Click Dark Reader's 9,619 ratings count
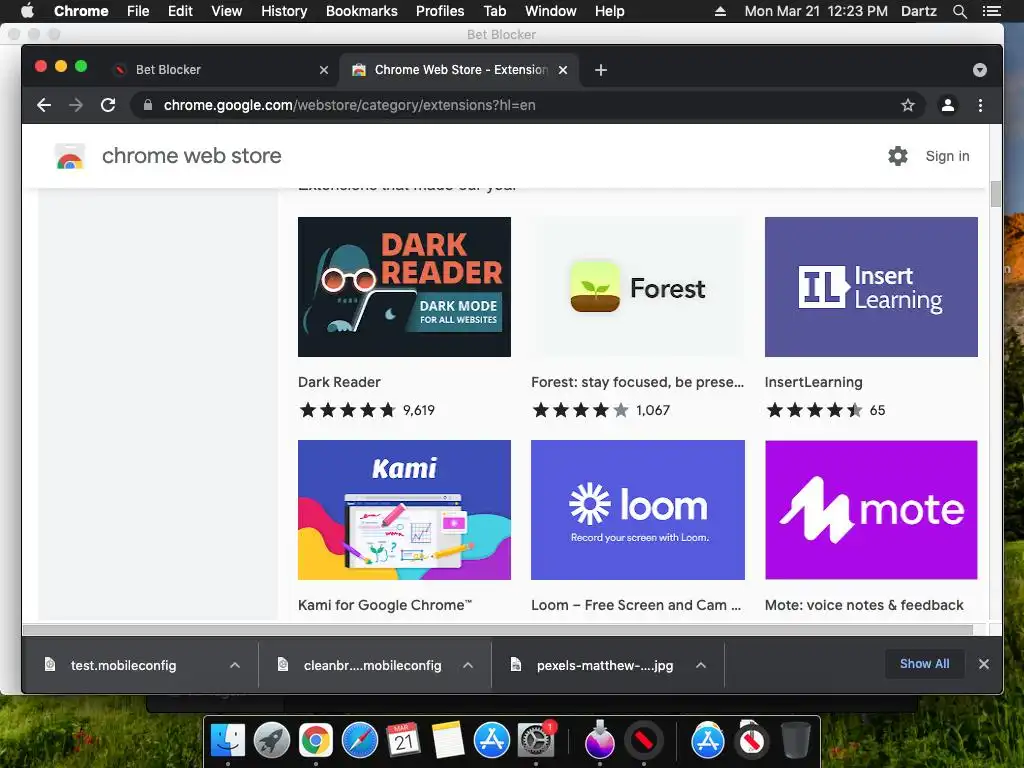 point(419,410)
